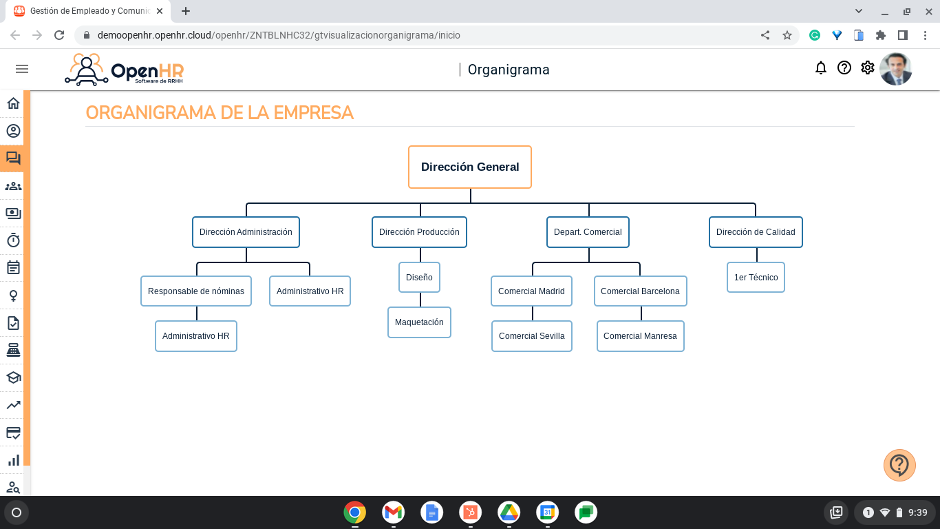The height and width of the screenshot is (529, 941).
Task: Click the graduation cap training icon
Action: coord(13,378)
